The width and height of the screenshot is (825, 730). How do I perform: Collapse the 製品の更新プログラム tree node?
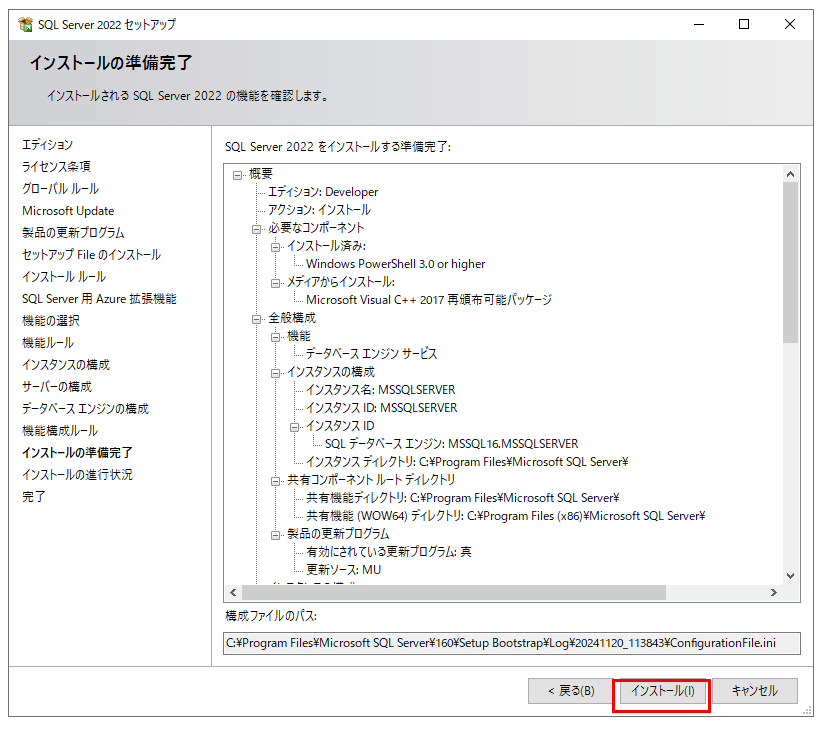coord(276,534)
